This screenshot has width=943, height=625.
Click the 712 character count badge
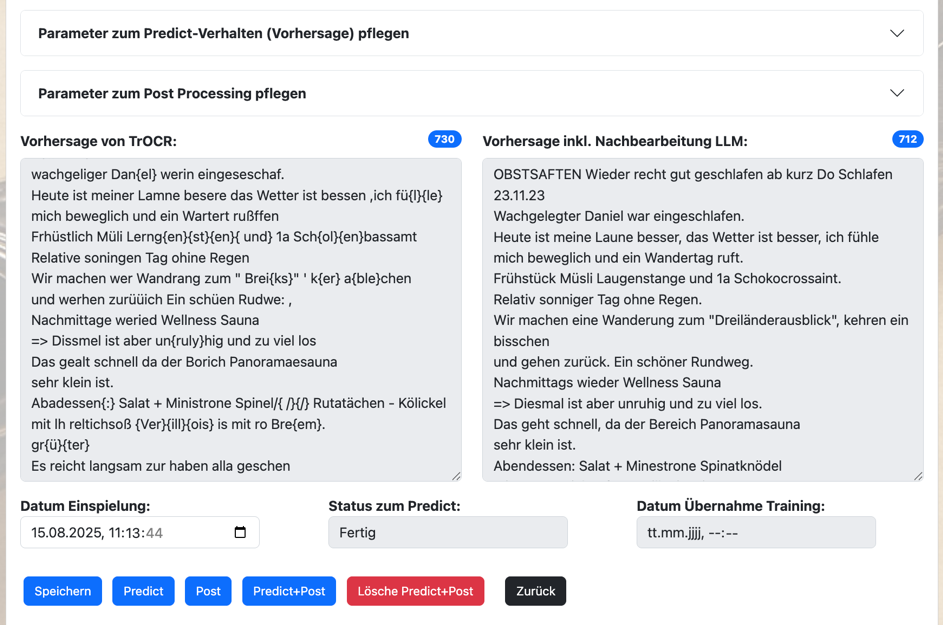tap(908, 139)
